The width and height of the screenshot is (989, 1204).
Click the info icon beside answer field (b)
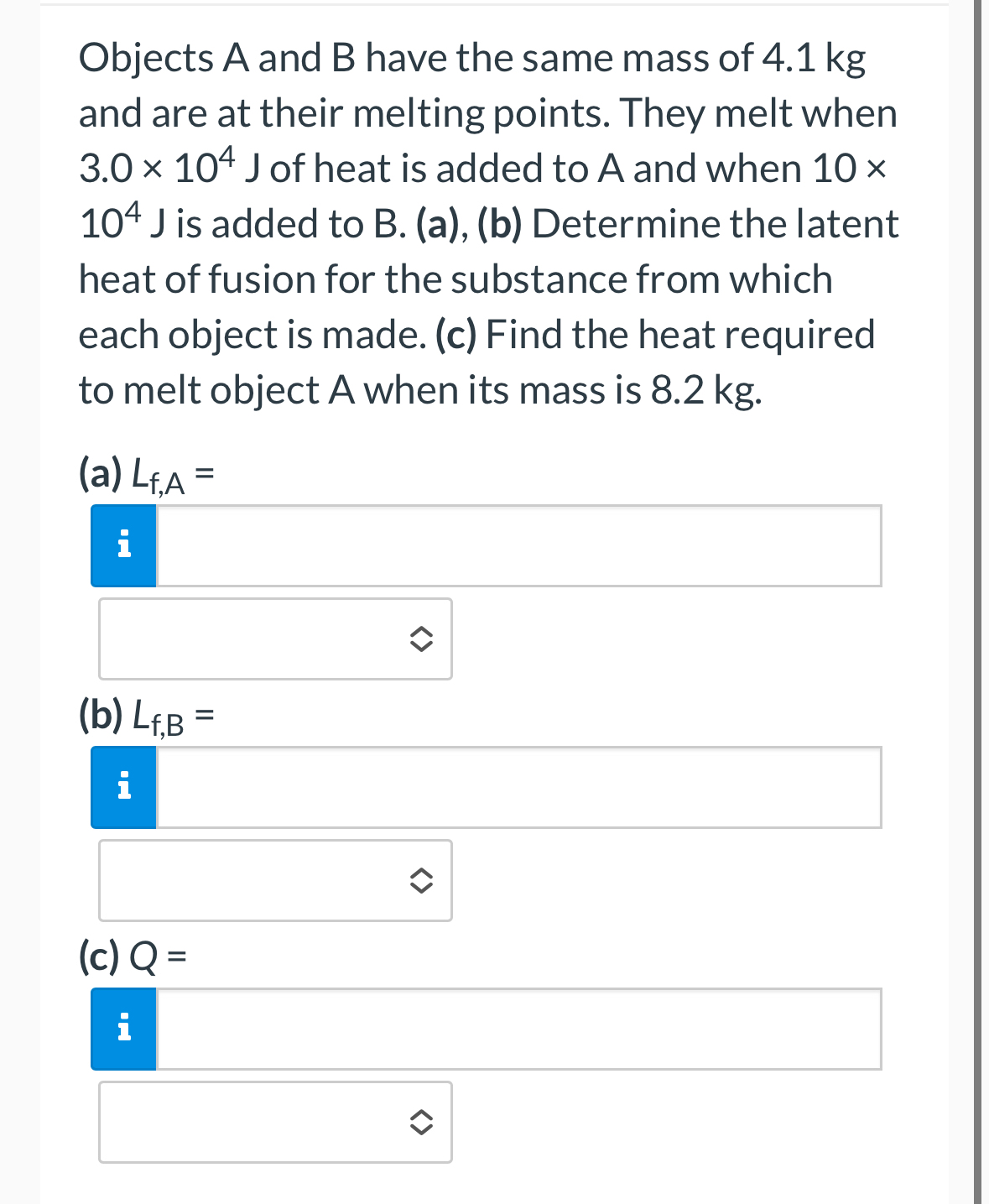[x=122, y=787]
